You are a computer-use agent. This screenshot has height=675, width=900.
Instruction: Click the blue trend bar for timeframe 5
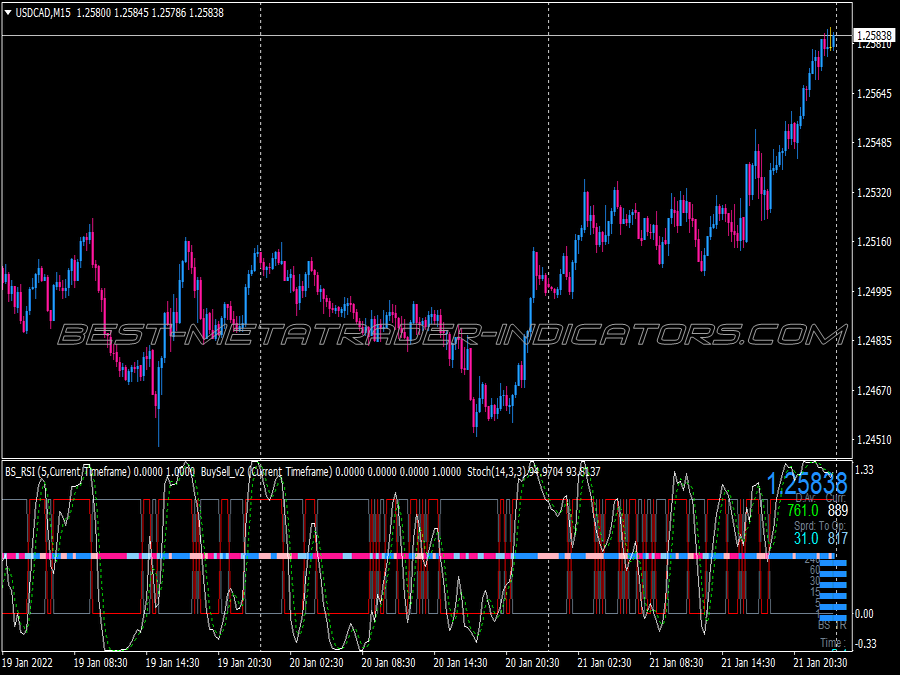(x=833, y=607)
